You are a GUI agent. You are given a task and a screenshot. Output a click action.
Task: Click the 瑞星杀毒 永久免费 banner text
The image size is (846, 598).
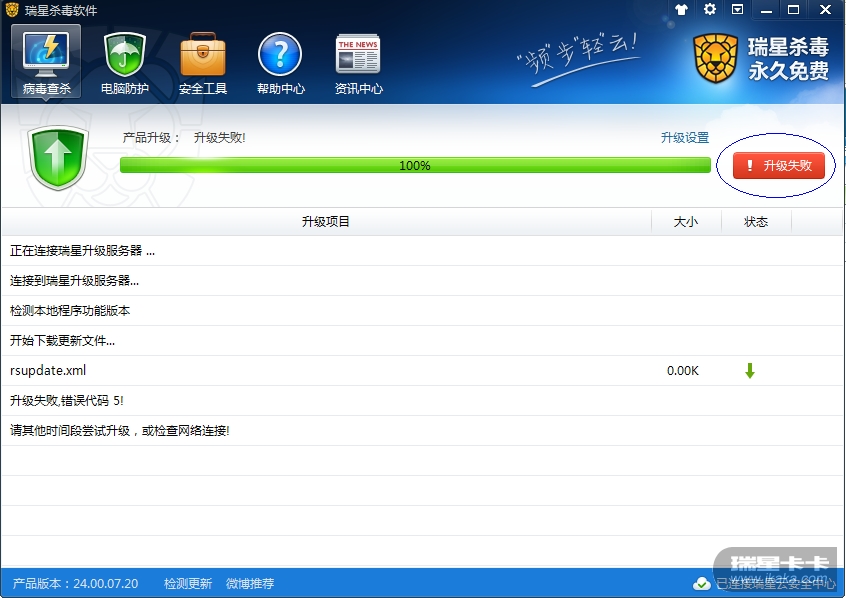(x=788, y=59)
